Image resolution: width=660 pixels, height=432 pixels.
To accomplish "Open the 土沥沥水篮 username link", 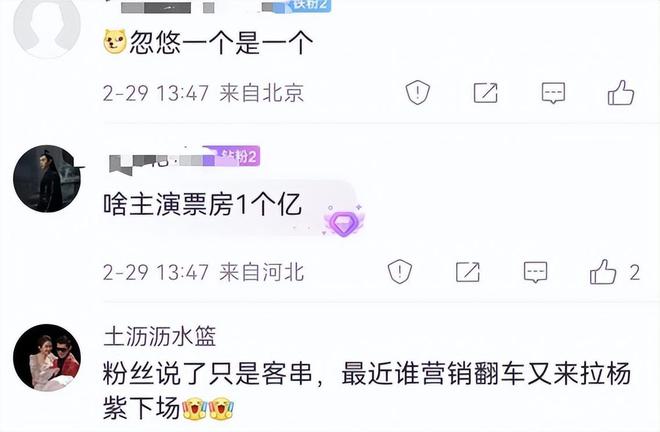I will coord(160,336).
